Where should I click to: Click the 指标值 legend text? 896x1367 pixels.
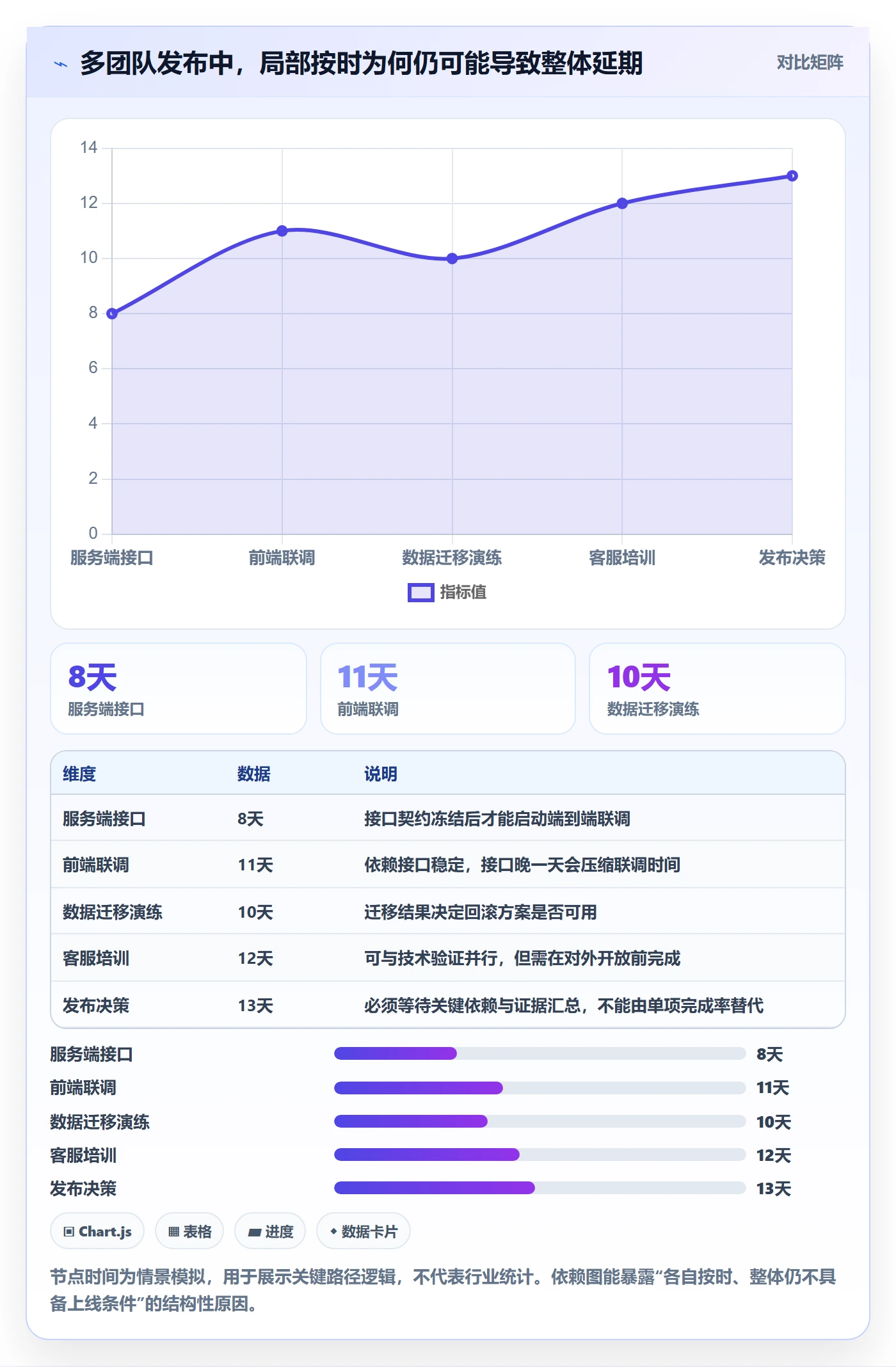point(463,593)
